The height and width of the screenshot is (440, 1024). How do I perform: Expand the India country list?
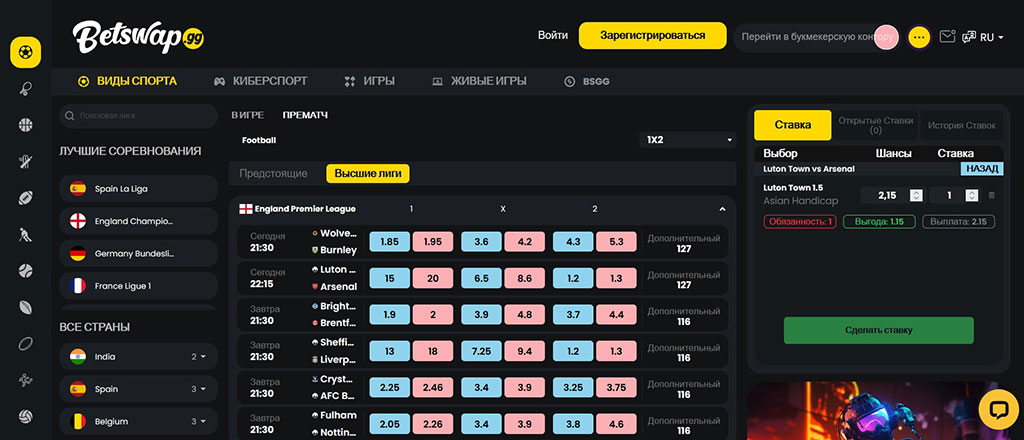(x=203, y=356)
